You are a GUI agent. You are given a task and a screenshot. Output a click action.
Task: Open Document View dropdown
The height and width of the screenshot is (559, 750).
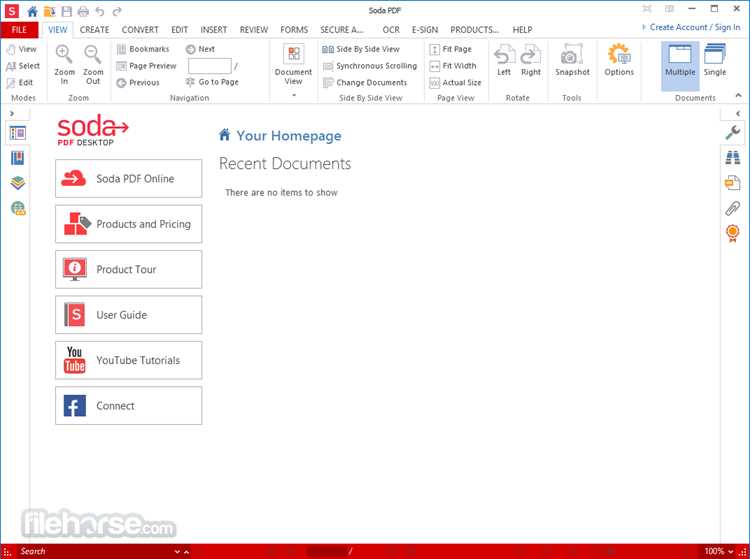(x=293, y=70)
